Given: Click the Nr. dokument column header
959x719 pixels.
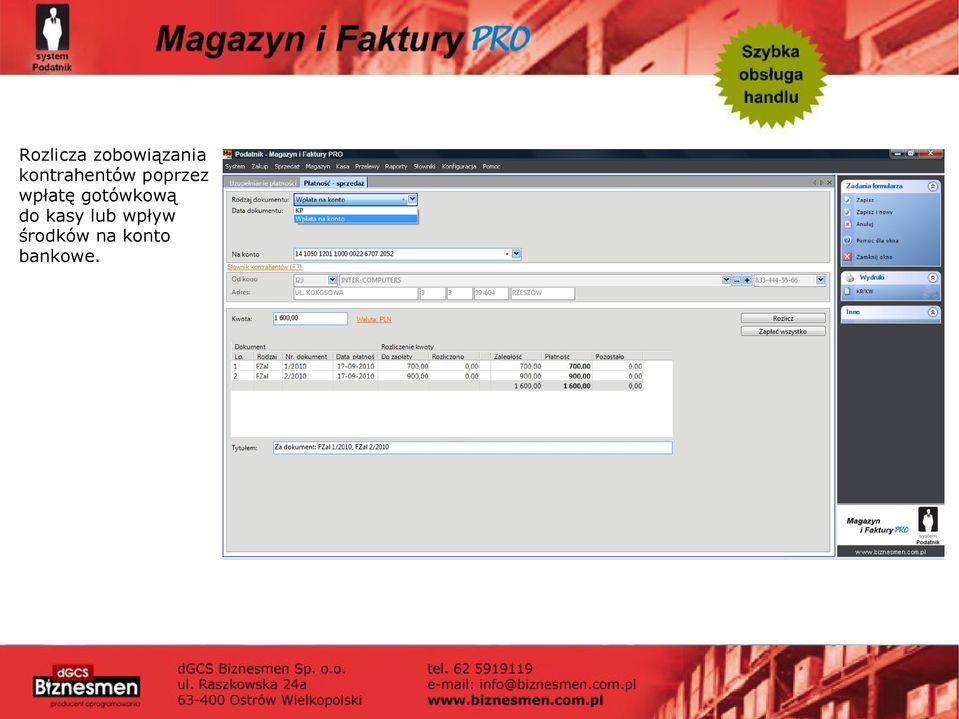Looking at the screenshot, I should (x=307, y=356).
